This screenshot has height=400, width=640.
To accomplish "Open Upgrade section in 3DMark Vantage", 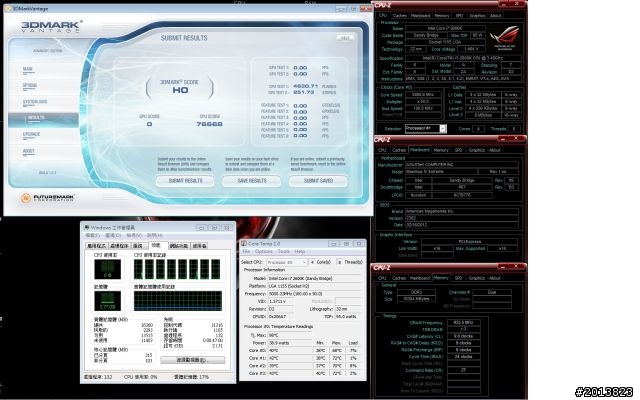I will coord(31,134).
